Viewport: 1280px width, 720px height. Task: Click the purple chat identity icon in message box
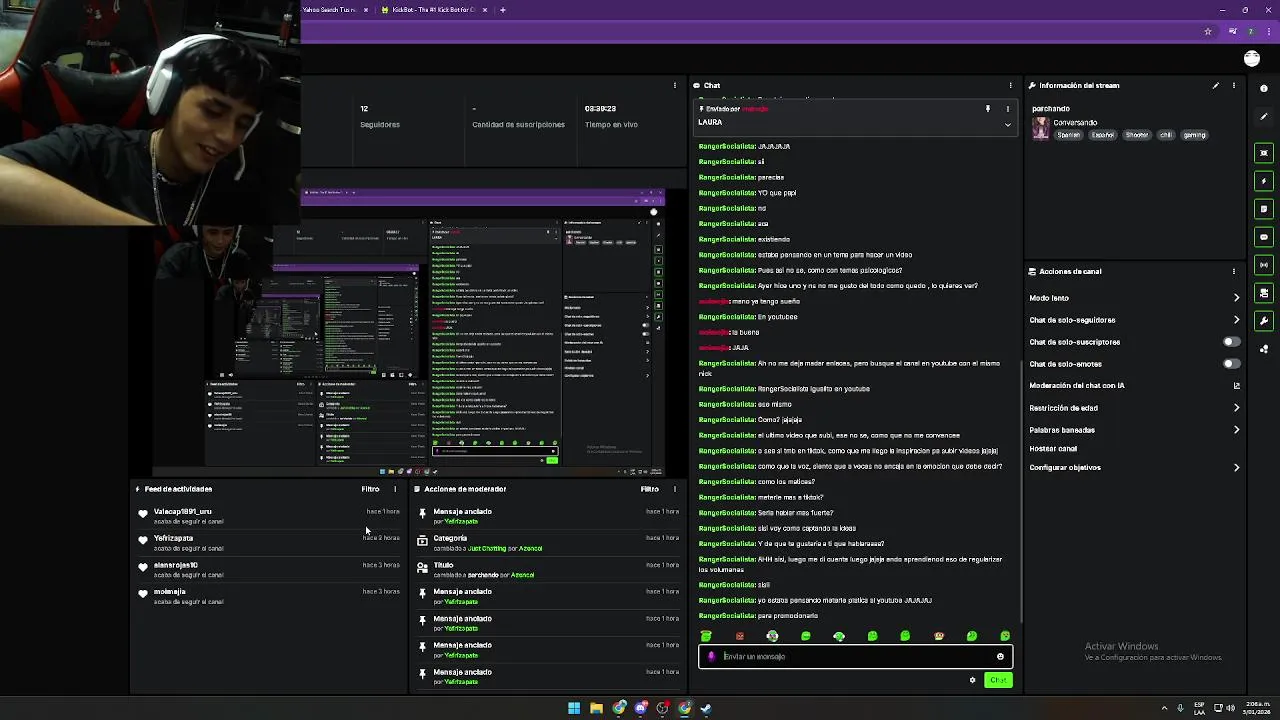click(711, 657)
